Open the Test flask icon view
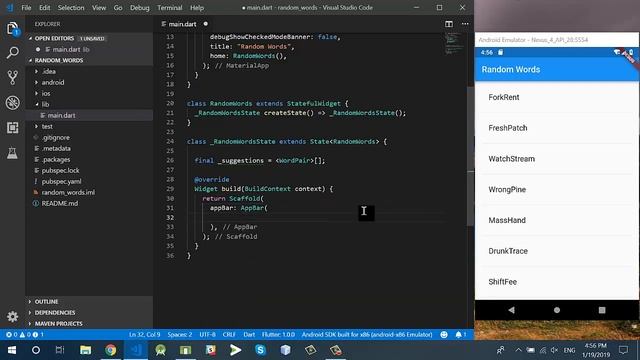Viewport: 640px width, 360px height. click(x=13, y=153)
